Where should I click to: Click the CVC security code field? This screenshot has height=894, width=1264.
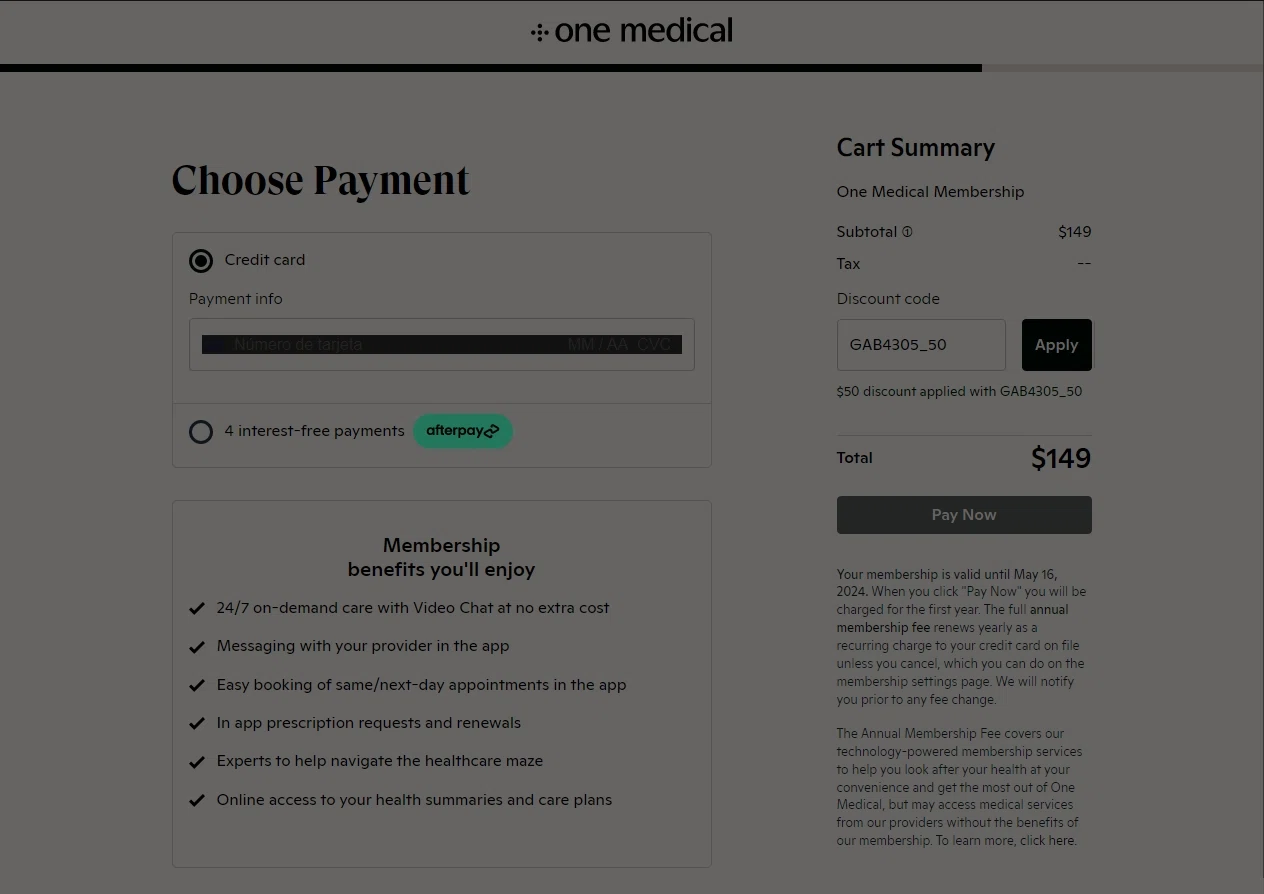[x=654, y=345]
